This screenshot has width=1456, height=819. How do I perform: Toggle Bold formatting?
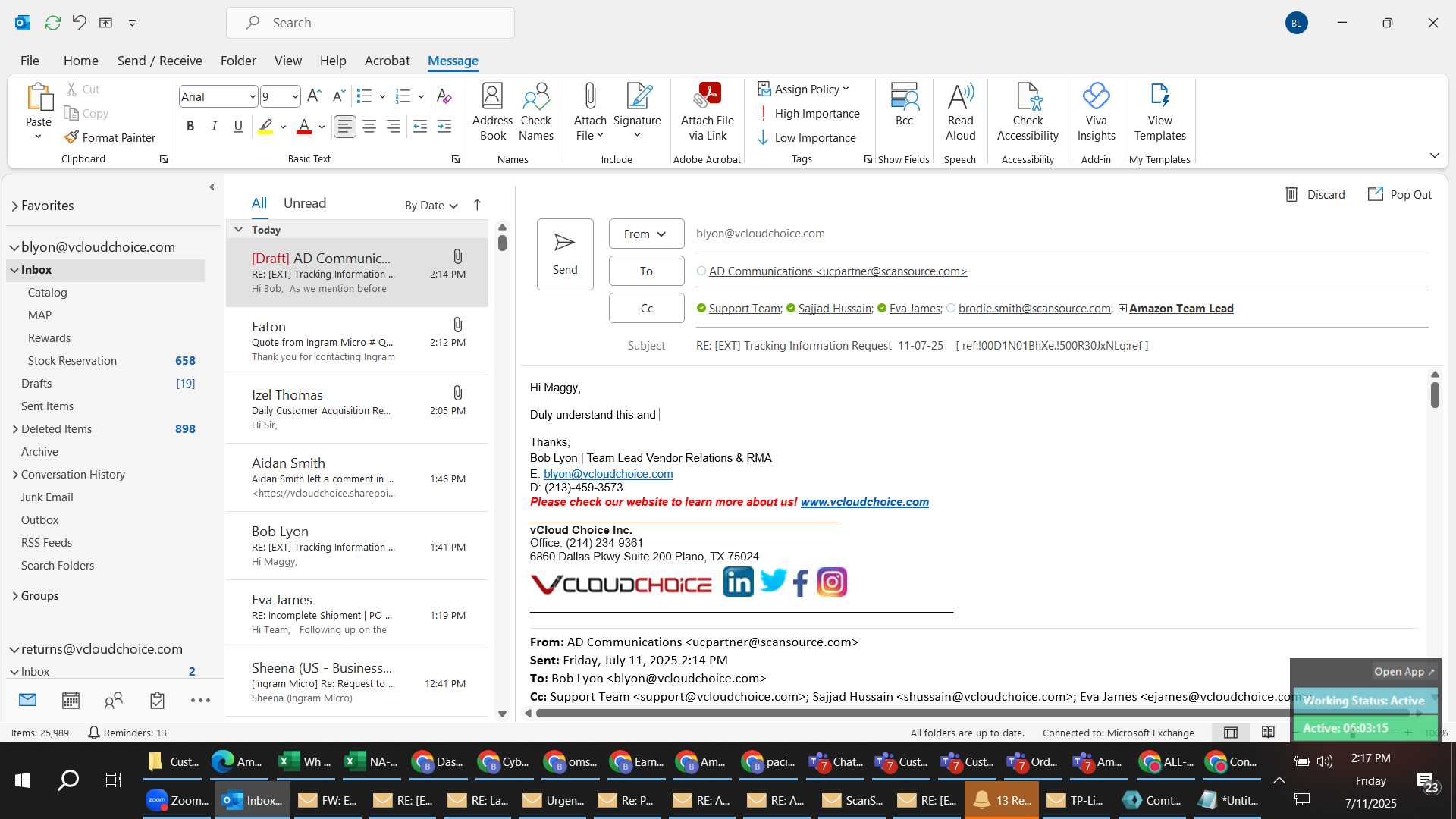point(190,126)
